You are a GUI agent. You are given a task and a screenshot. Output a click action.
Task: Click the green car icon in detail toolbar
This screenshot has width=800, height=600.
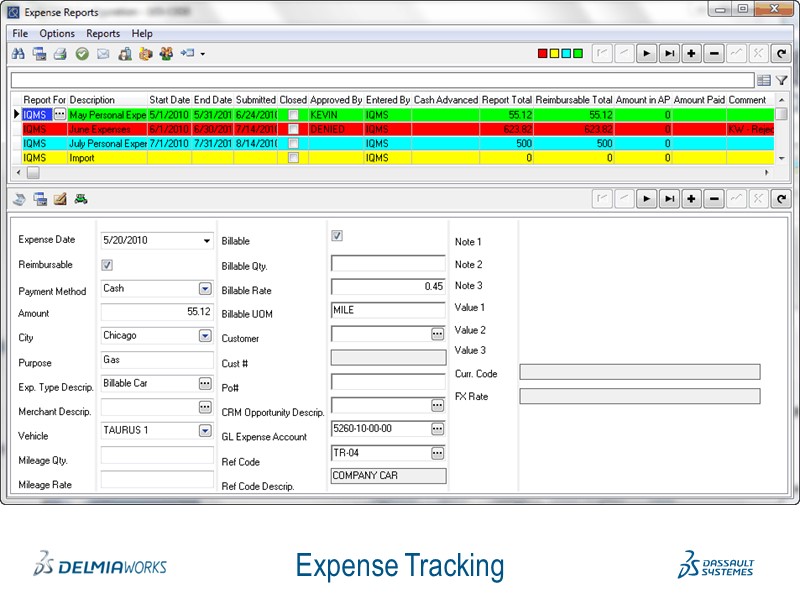point(82,198)
